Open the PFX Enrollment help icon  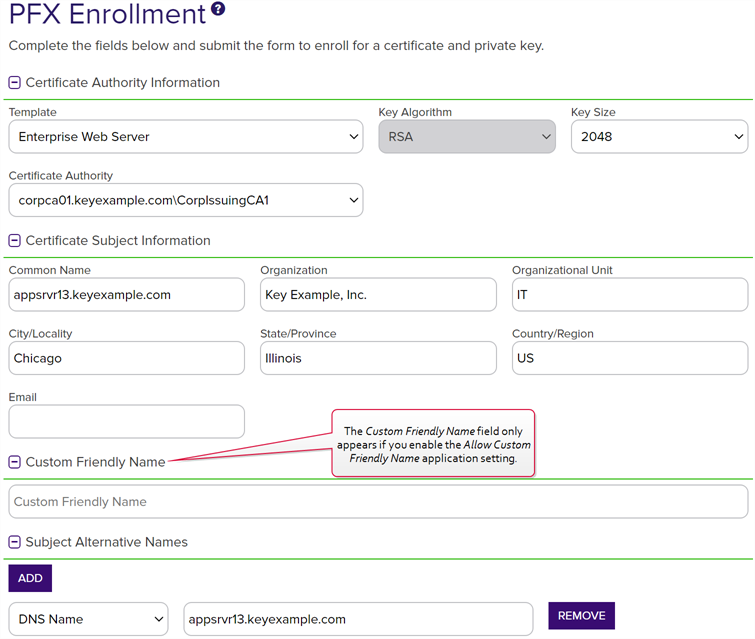click(x=218, y=9)
